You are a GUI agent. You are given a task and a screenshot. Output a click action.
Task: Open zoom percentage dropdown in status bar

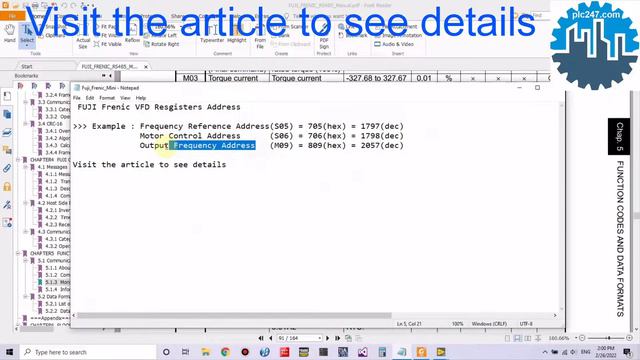pyautogui.click(x=576, y=338)
